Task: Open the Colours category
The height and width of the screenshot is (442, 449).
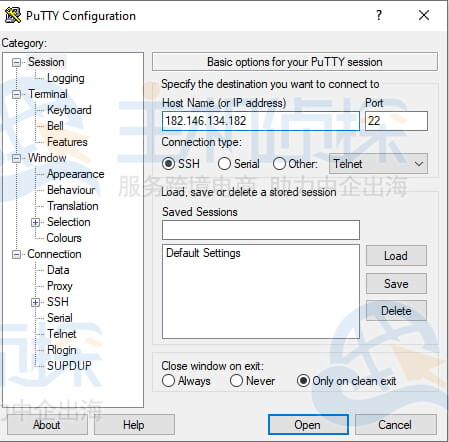Action: tap(64, 238)
